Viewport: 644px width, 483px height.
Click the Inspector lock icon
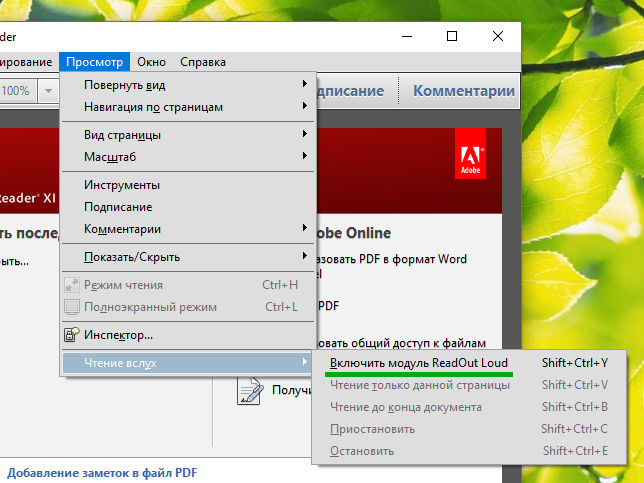[x=72, y=335]
